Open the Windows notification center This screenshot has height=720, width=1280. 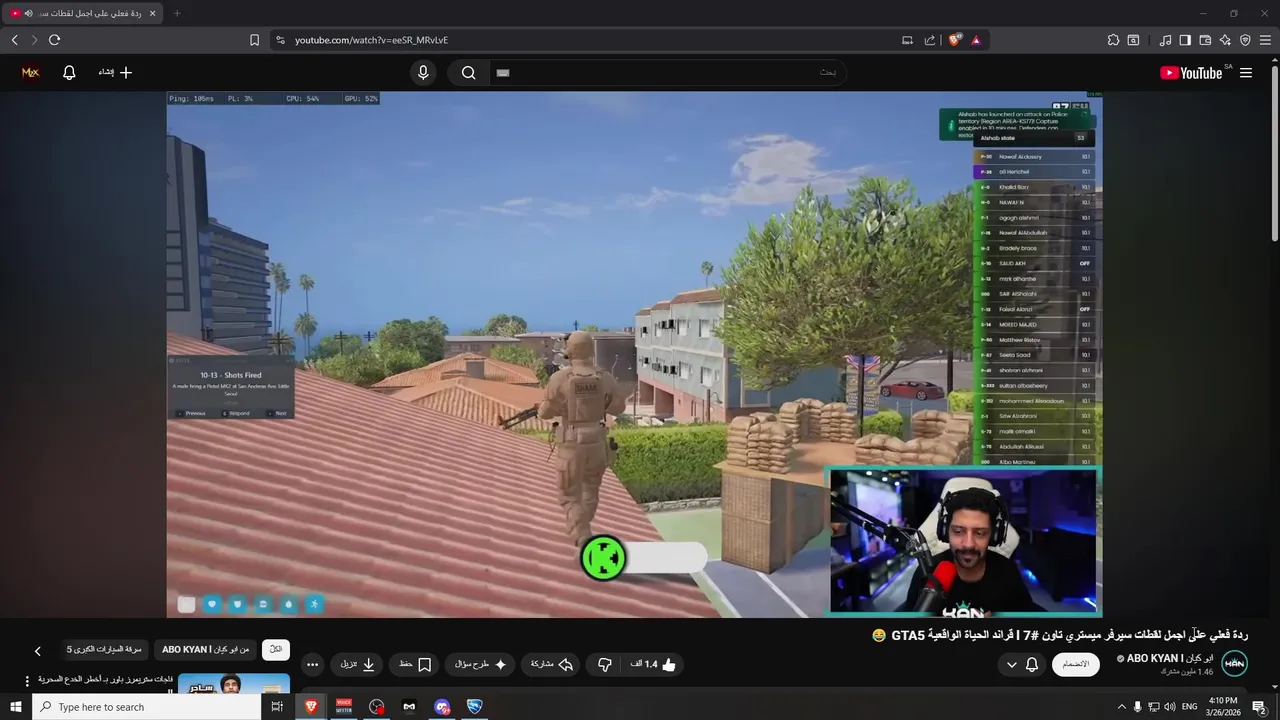[1260, 707]
